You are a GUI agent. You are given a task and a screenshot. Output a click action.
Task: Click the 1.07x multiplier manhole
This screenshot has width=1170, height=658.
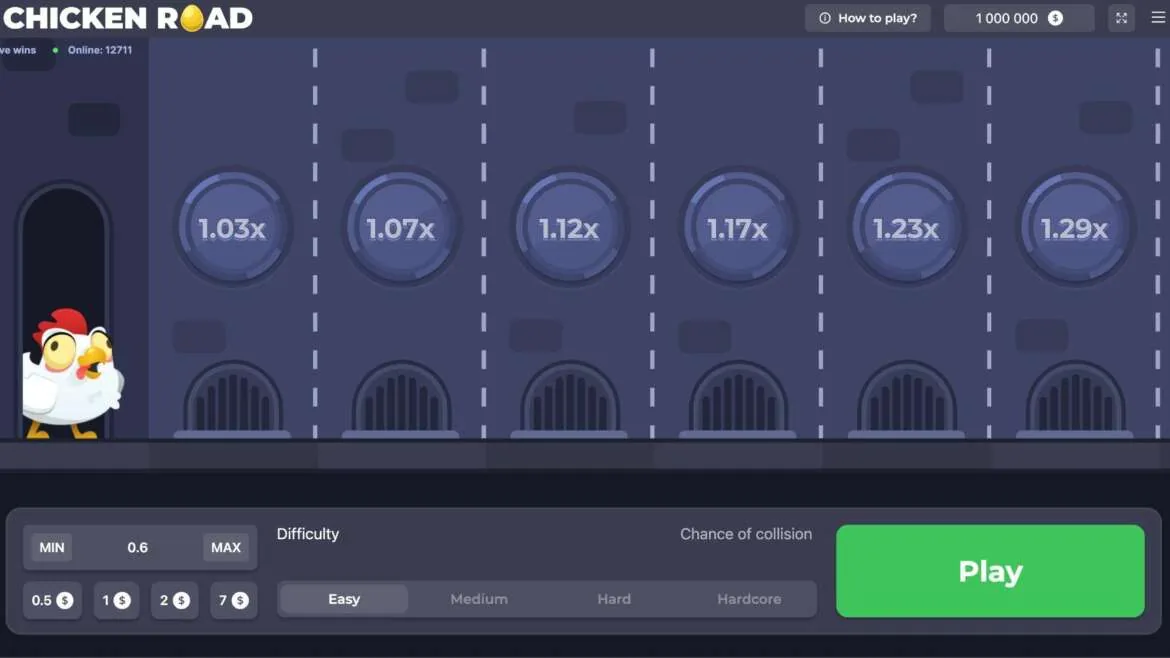[x=401, y=228]
